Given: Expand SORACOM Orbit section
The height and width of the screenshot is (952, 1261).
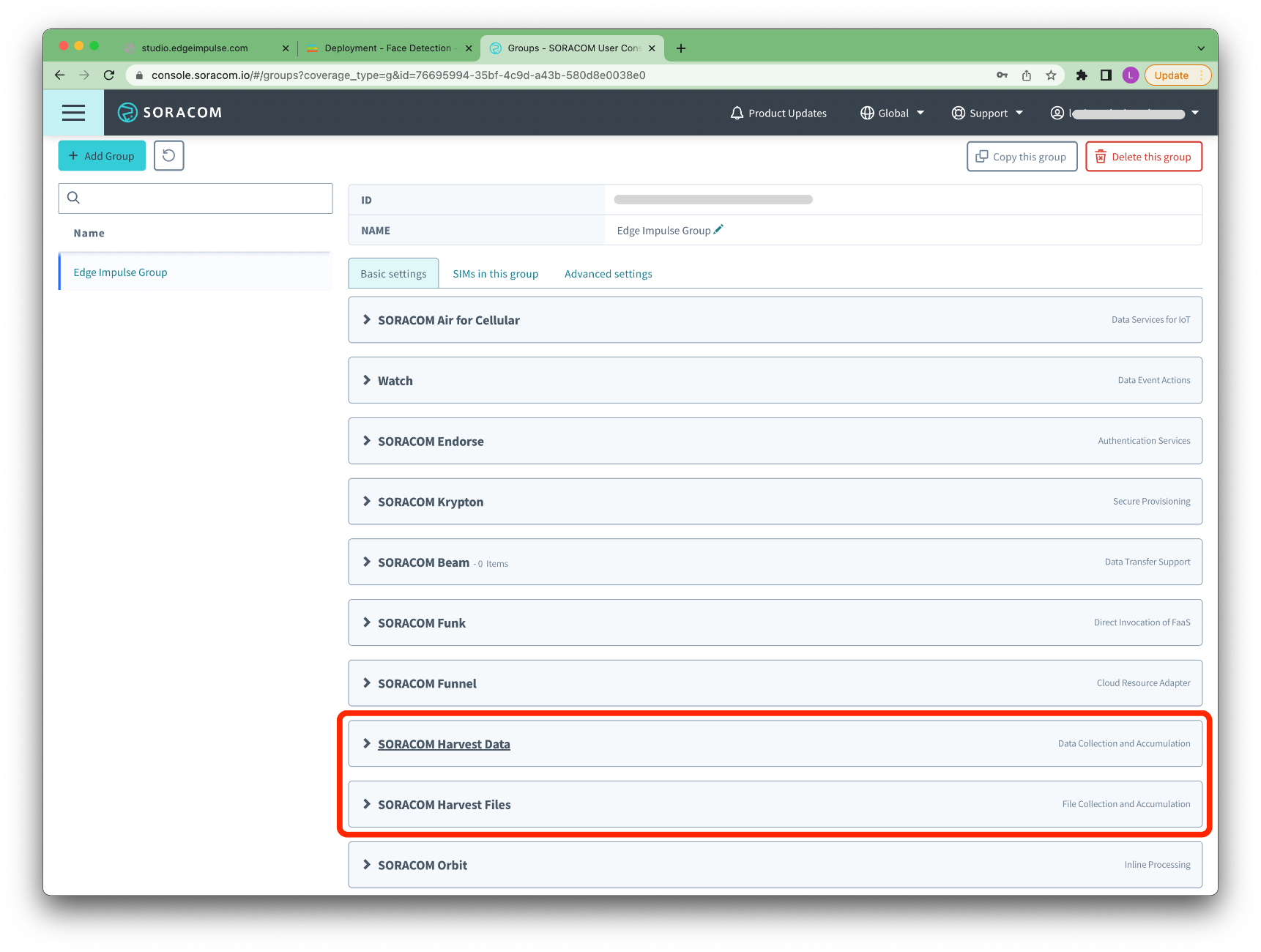Looking at the screenshot, I should click(775, 865).
